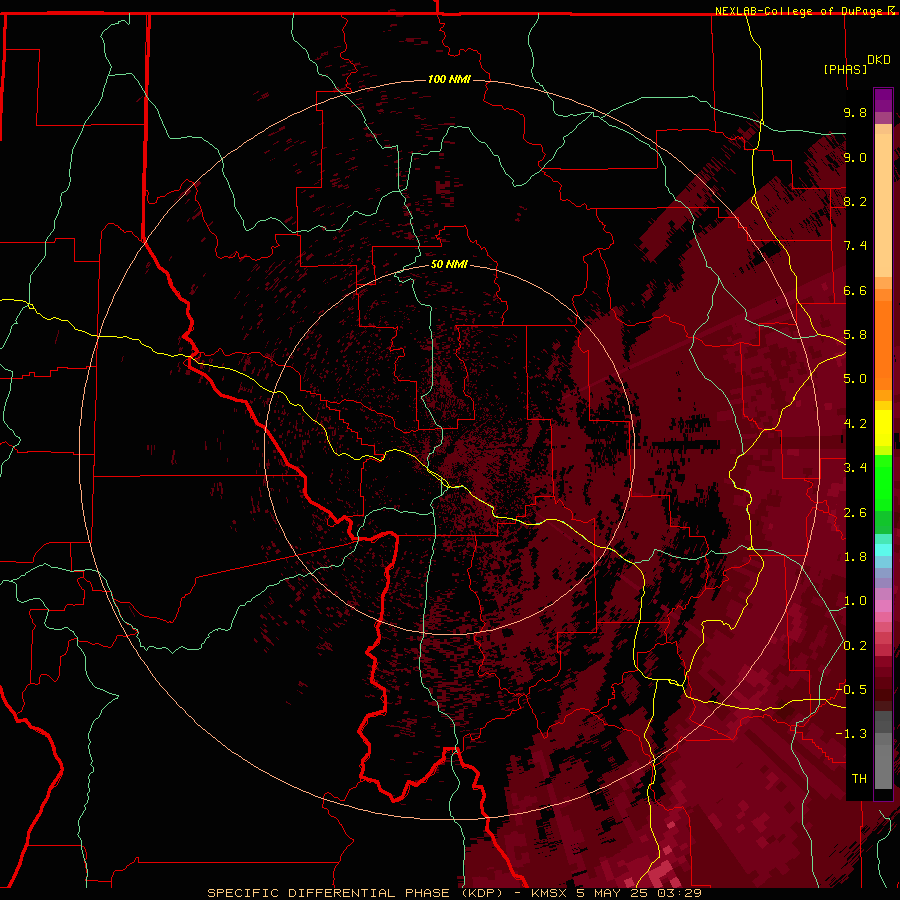Click the cyan band of the color bar
This screenshot has height=900, width=900.
[883, 550]
